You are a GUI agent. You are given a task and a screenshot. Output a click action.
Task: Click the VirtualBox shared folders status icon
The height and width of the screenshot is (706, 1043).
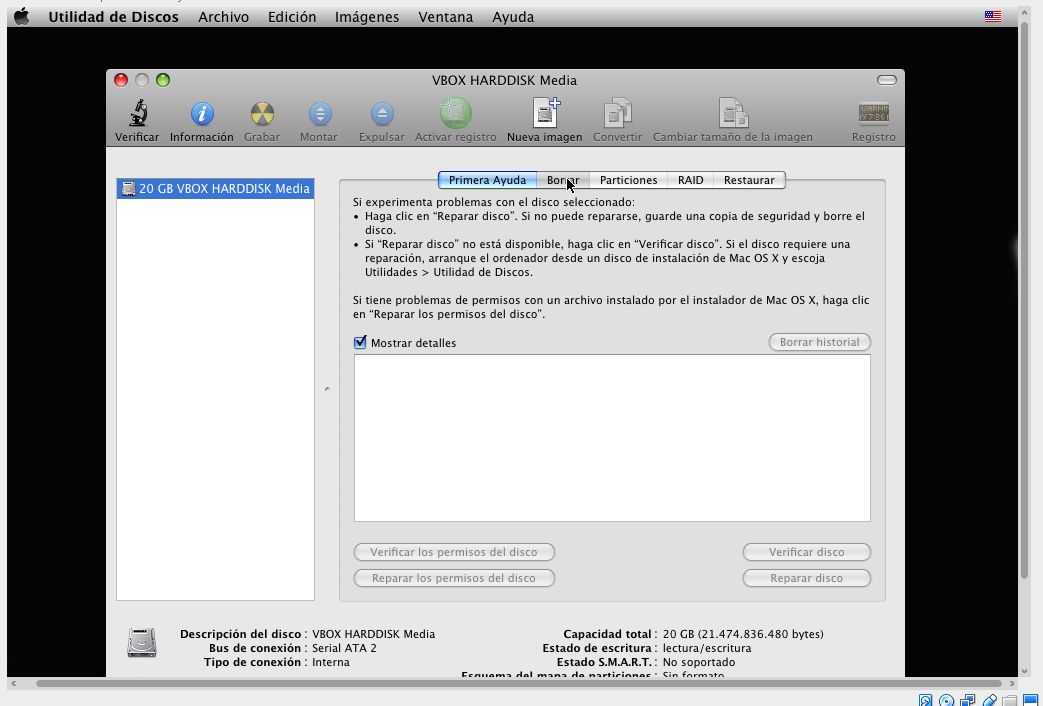(x=1010, y=700)
